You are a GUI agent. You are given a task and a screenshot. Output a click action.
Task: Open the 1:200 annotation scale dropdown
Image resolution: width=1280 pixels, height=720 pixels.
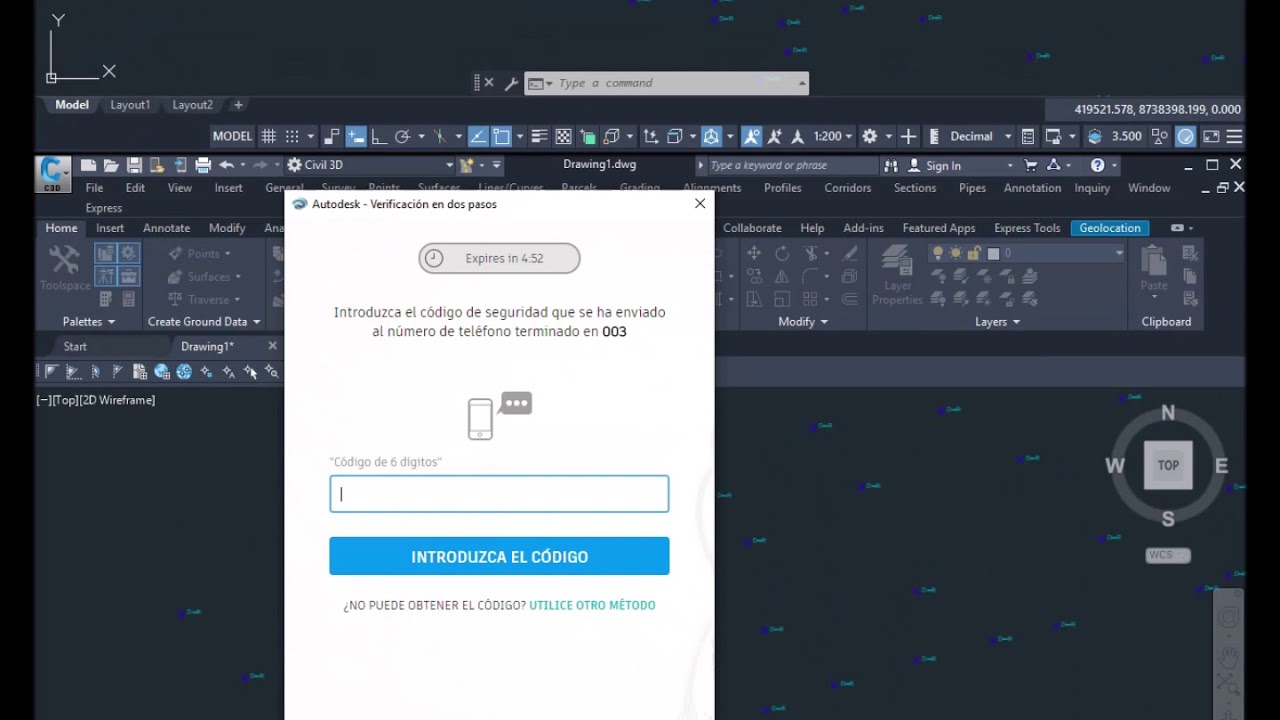[x=833, y=136]
